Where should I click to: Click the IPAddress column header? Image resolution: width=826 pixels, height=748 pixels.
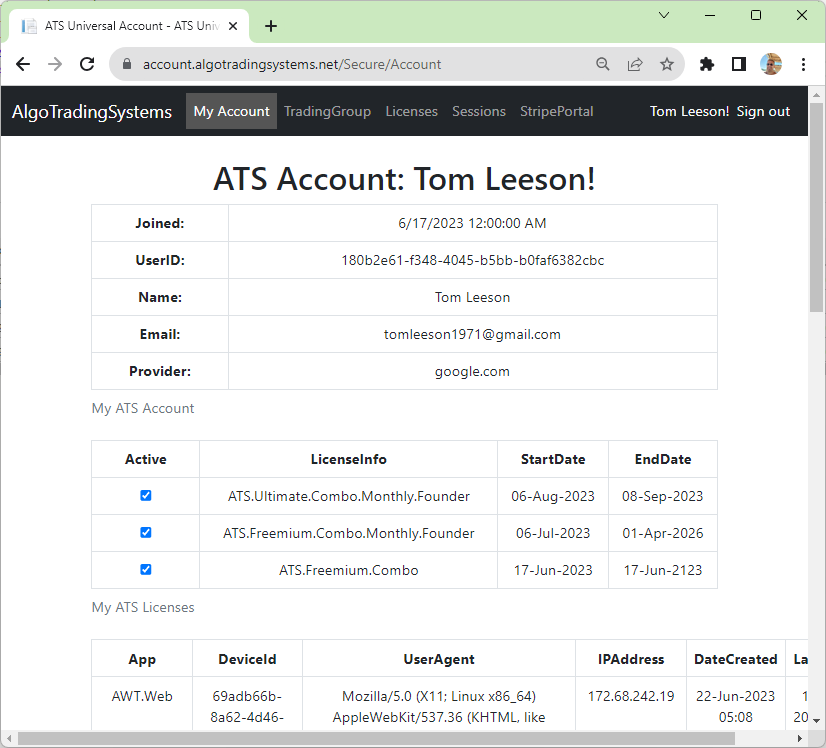click(x=631, y=659)
